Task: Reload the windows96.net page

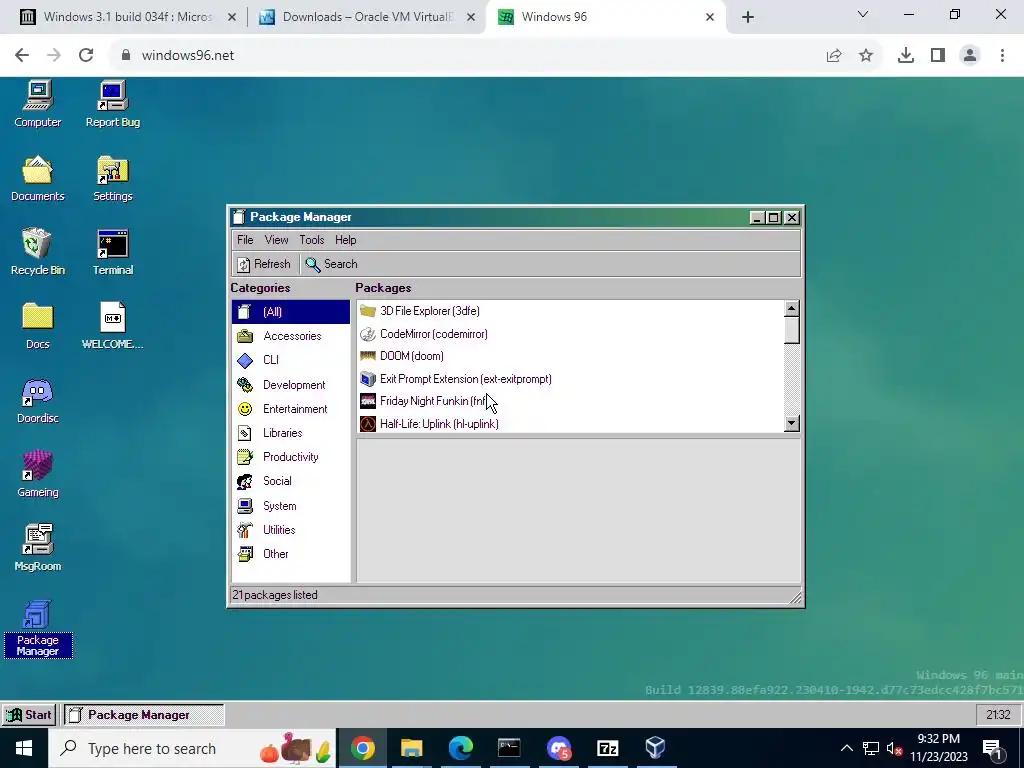Action: tap(86, 55)
